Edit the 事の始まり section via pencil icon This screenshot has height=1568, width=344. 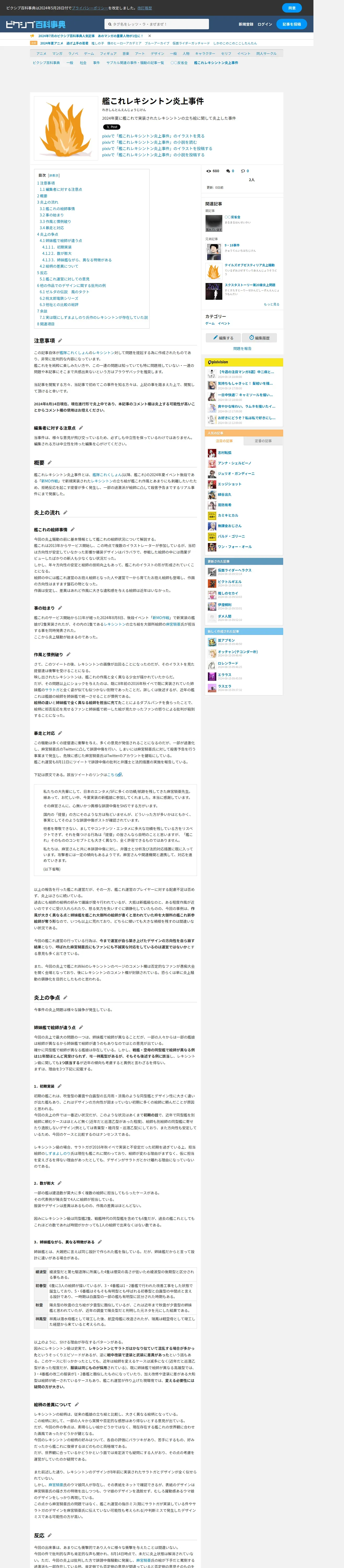click(x=60, y=608)
